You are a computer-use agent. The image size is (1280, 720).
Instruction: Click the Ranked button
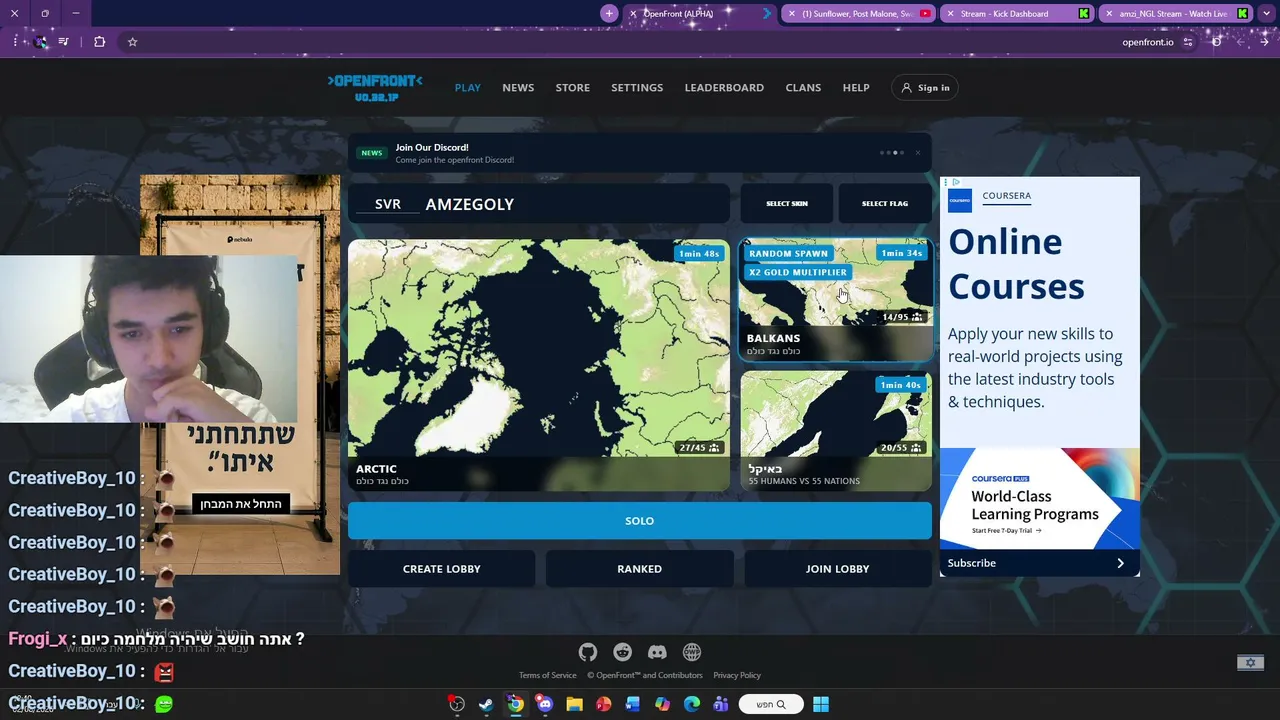[640, 569]
